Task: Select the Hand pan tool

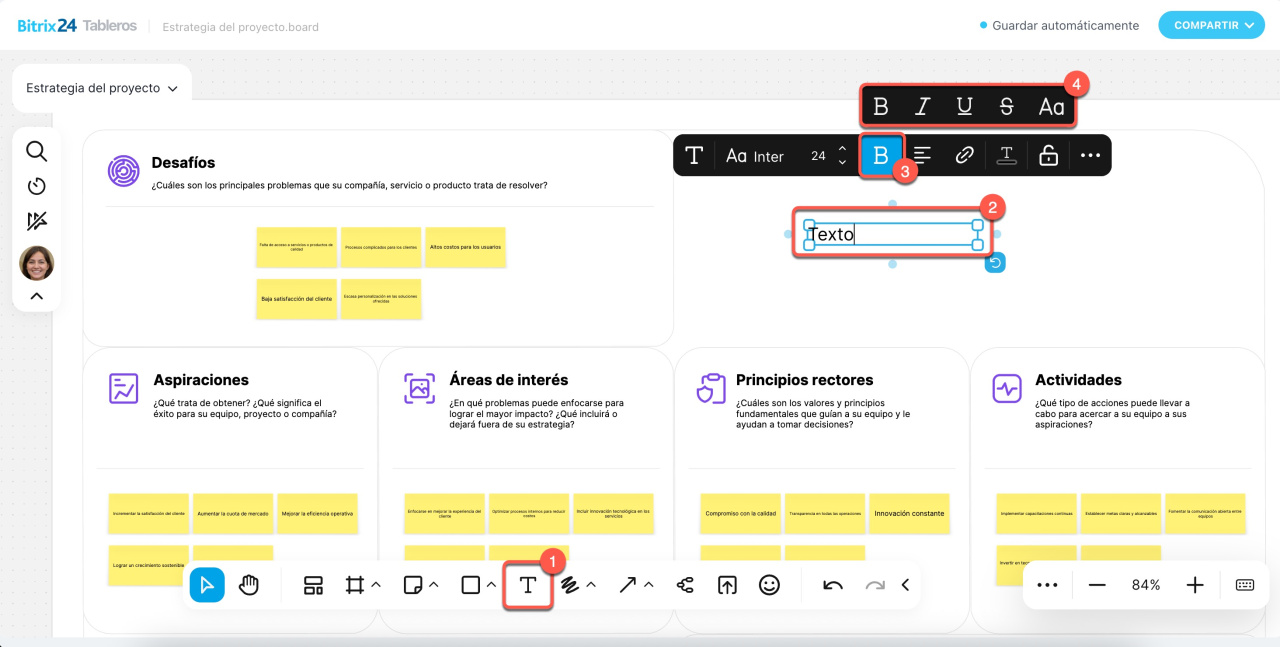Action: tap(248, 586)
